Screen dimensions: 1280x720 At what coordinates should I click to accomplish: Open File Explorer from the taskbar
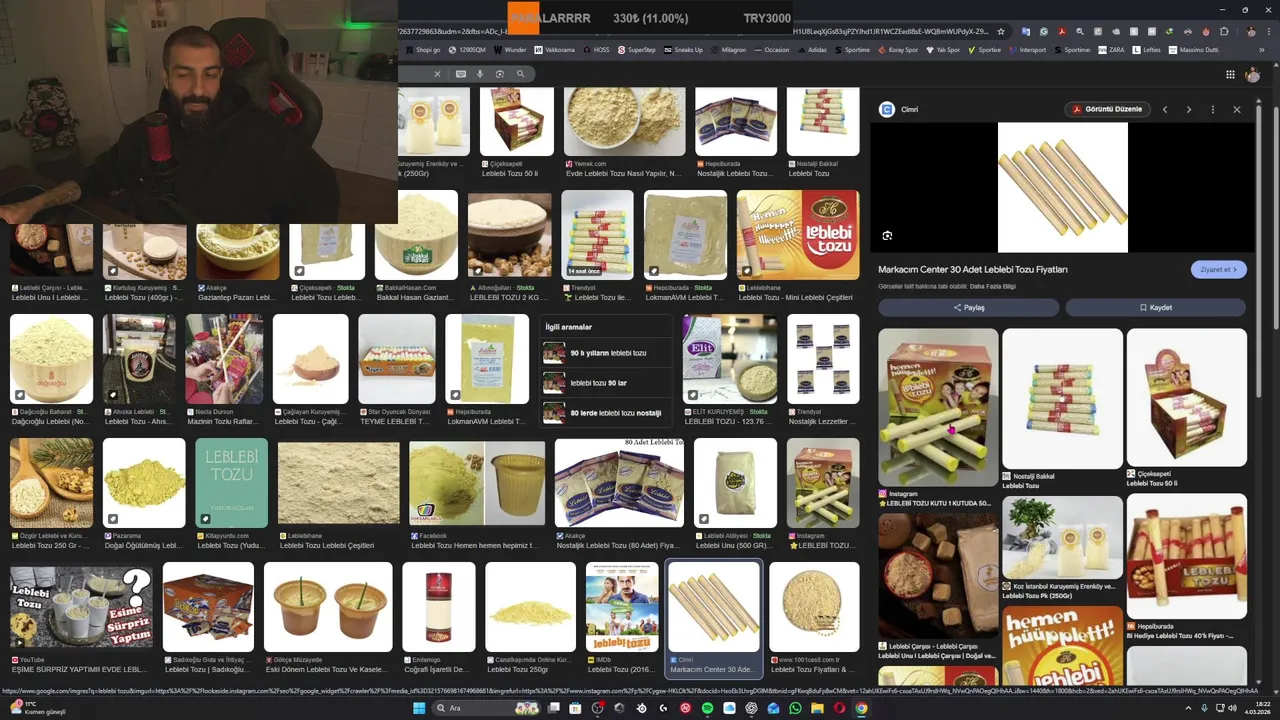coord(817,708)
